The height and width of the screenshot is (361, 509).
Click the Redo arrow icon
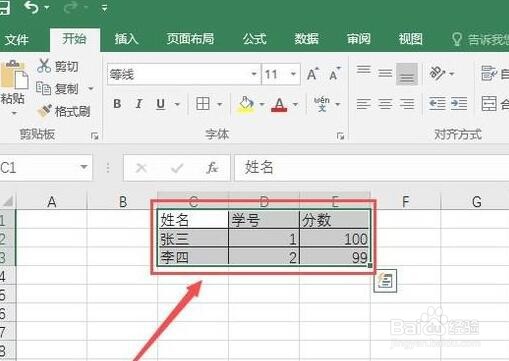[x=70, y=7]
